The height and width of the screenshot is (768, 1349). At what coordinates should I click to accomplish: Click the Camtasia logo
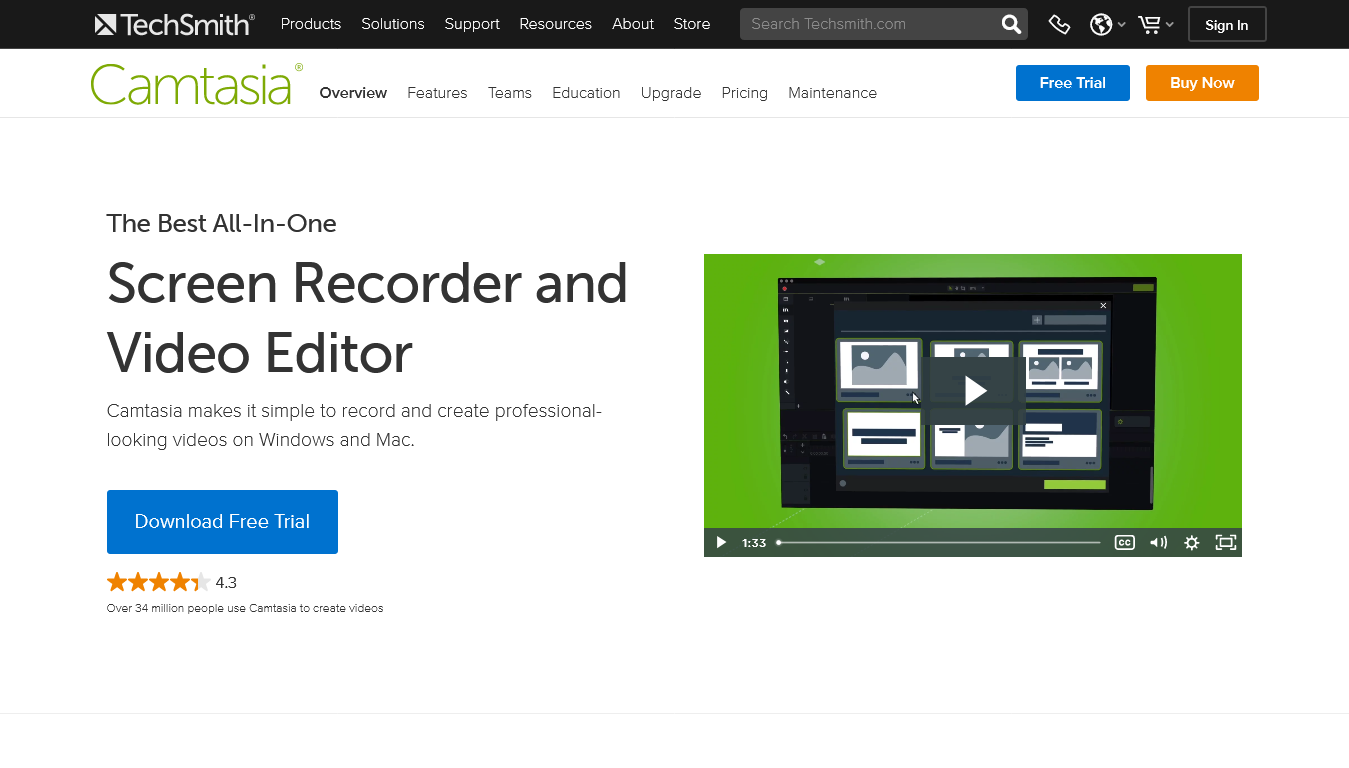pyautogui.click(x=196, y=84)
